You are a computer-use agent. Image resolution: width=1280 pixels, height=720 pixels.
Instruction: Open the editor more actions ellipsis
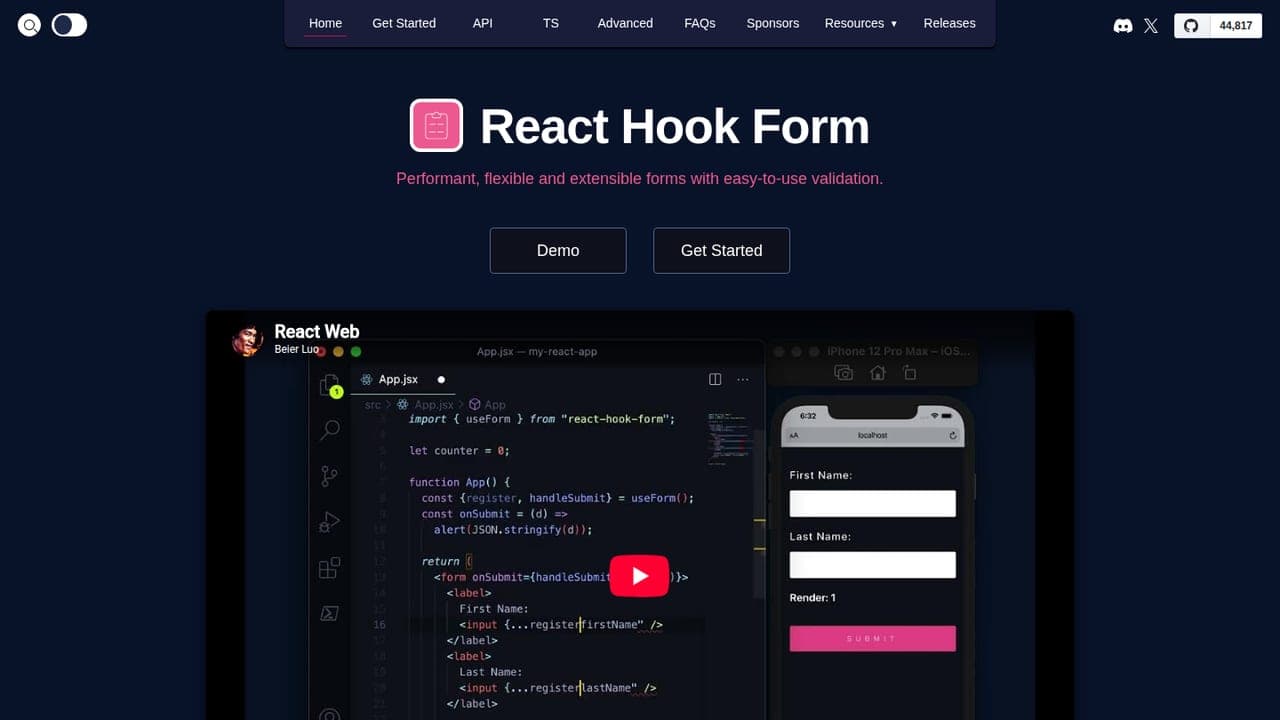click(x=743, y=379)
